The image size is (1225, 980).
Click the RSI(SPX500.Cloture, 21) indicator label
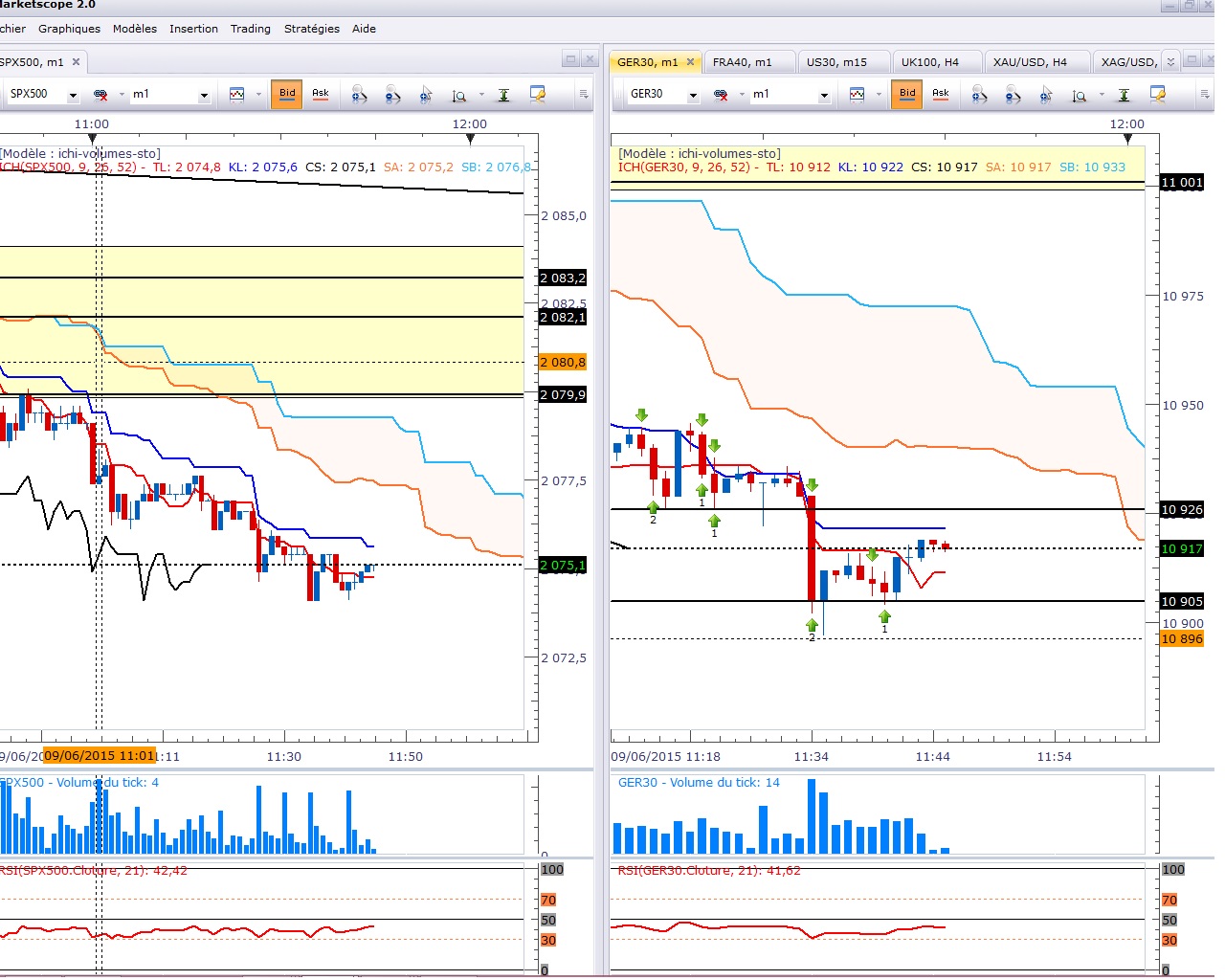click(94, 871)
